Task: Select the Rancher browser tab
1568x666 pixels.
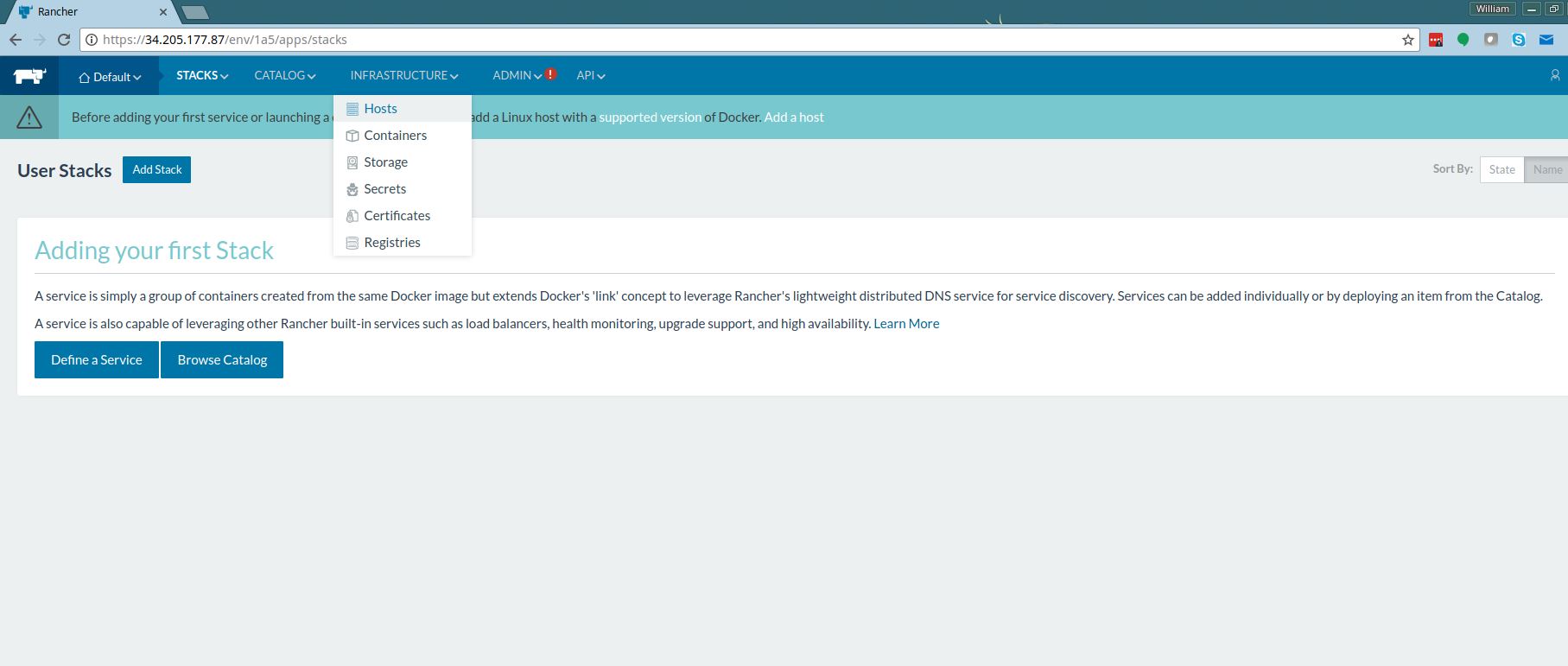Action: click(92, 12)
